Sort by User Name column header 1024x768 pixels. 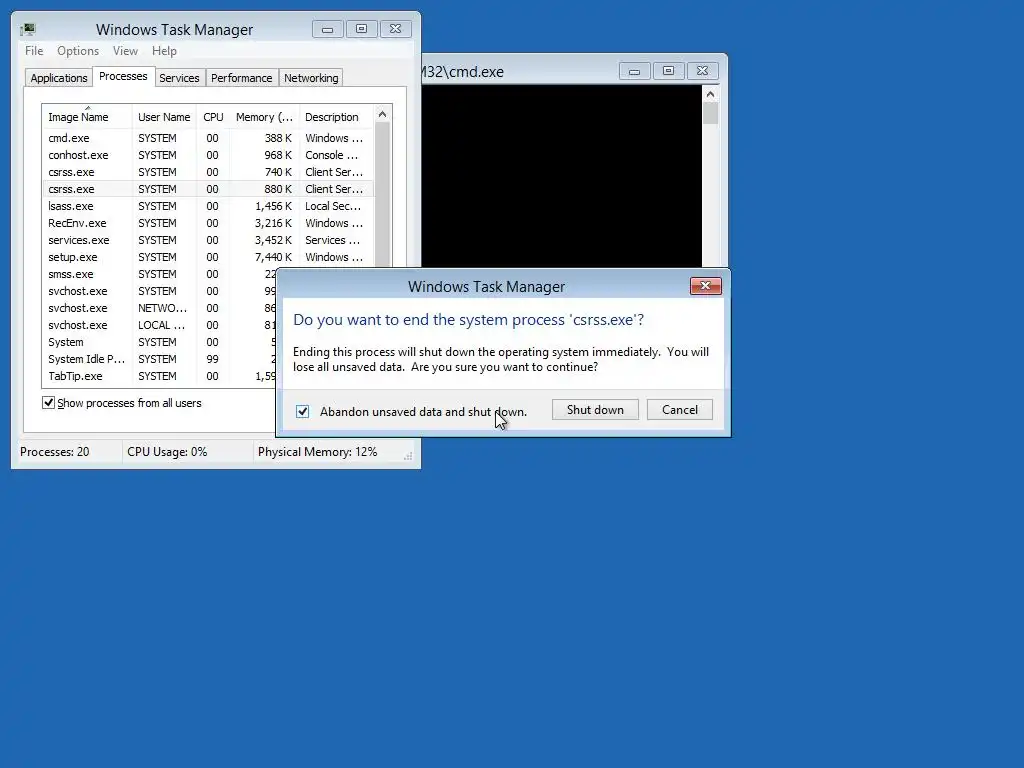coord(164,117)
